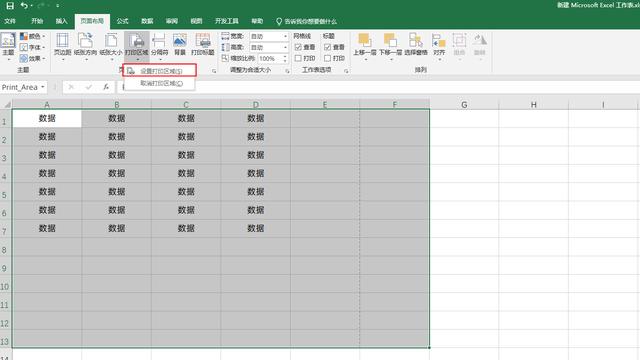Select row header 10
Viewport: 640px width, 360px height.
click(5, 287)
